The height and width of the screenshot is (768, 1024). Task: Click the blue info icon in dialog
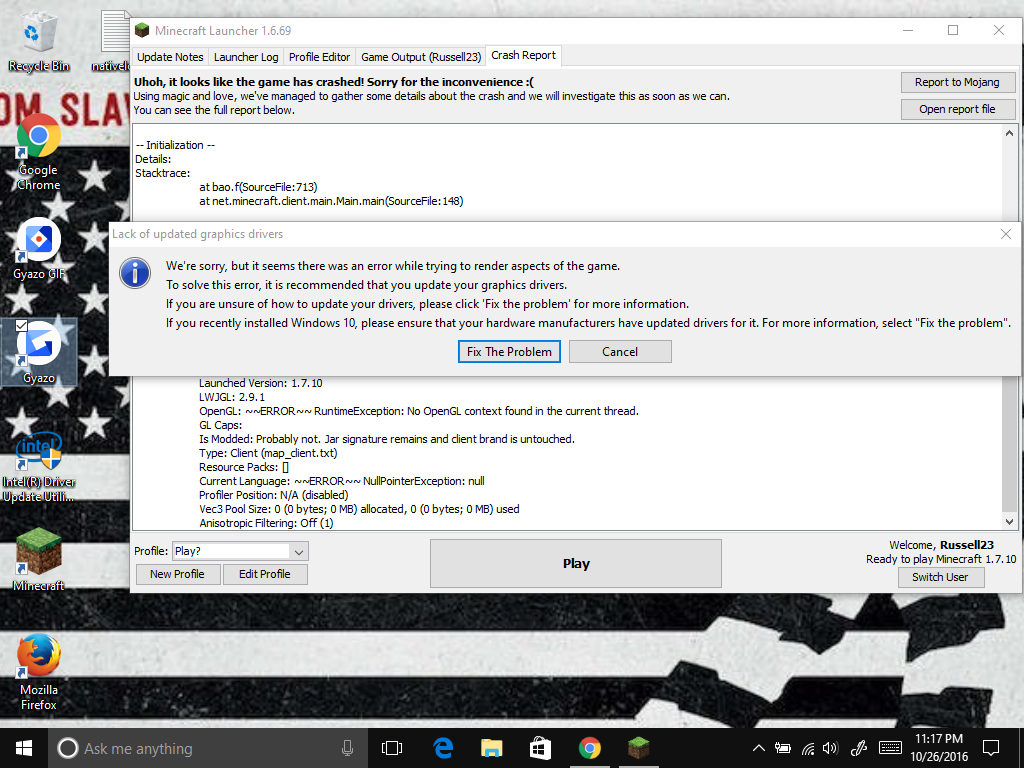[x=135, y=273]
